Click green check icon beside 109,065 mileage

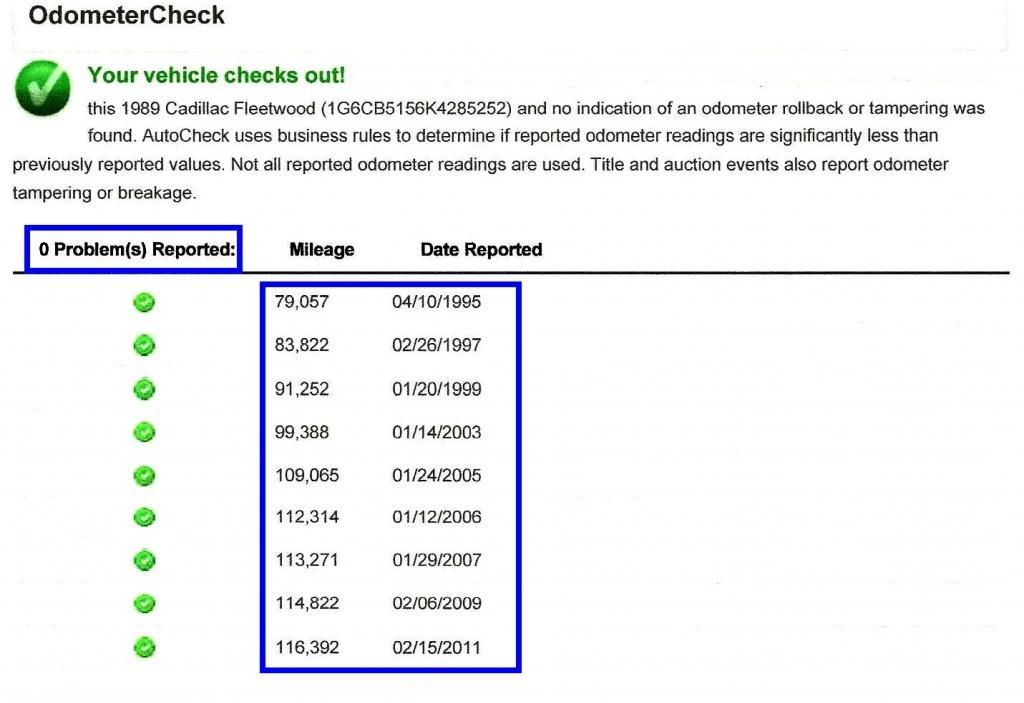[144, 476]
